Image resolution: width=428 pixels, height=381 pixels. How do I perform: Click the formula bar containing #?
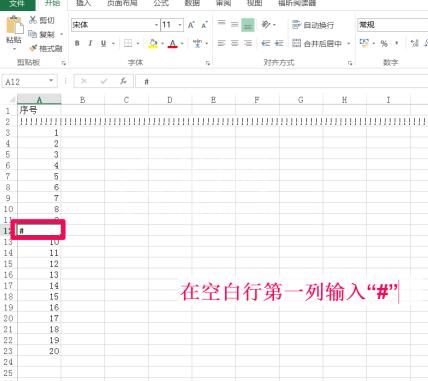click(282, 82)
